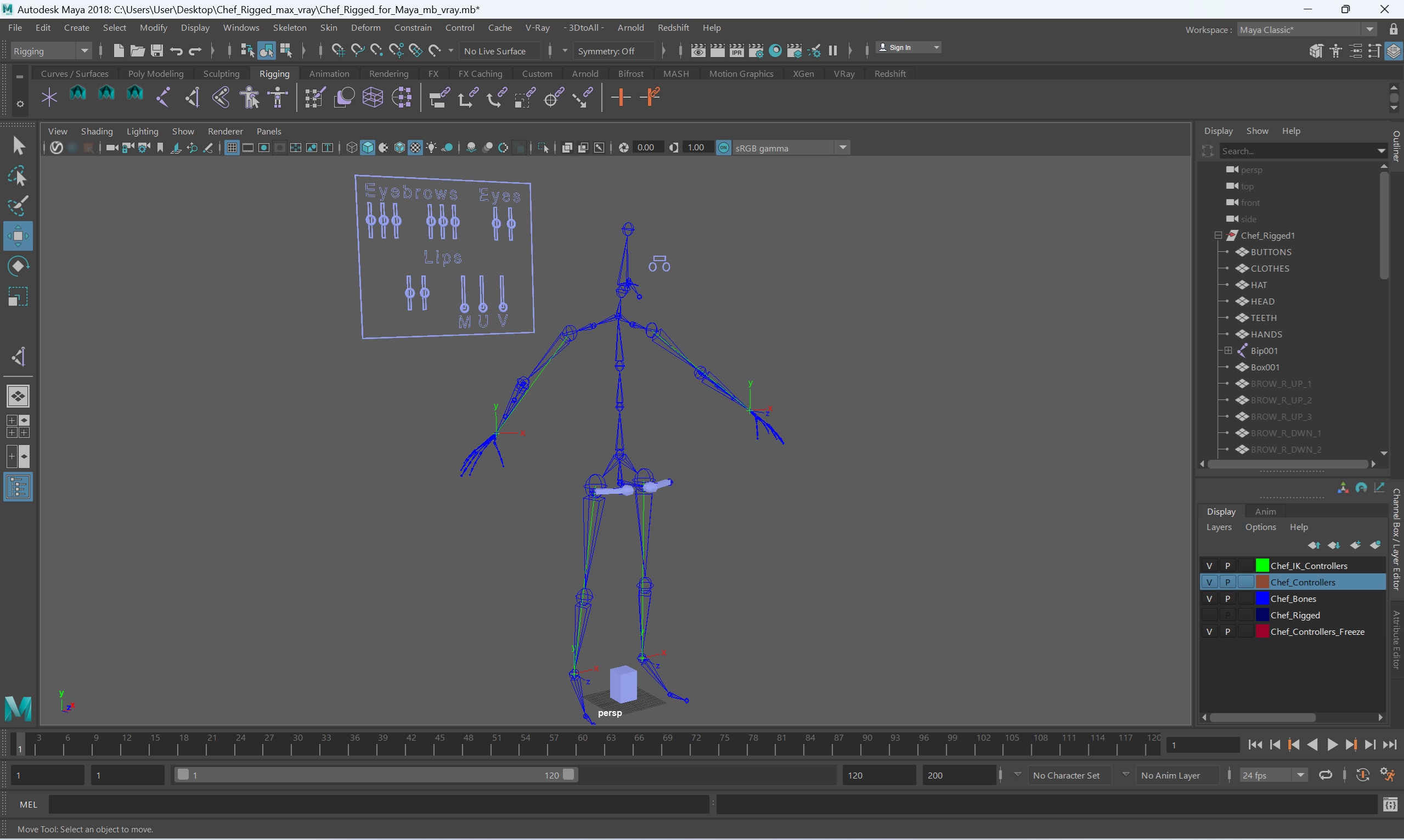Activate the Paint Selection tool

click(18, 206)
